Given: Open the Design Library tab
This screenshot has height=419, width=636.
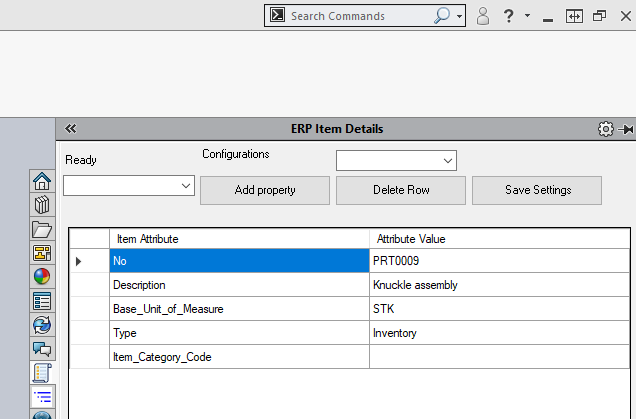Looking at the screenshot, I should [42, 205].
